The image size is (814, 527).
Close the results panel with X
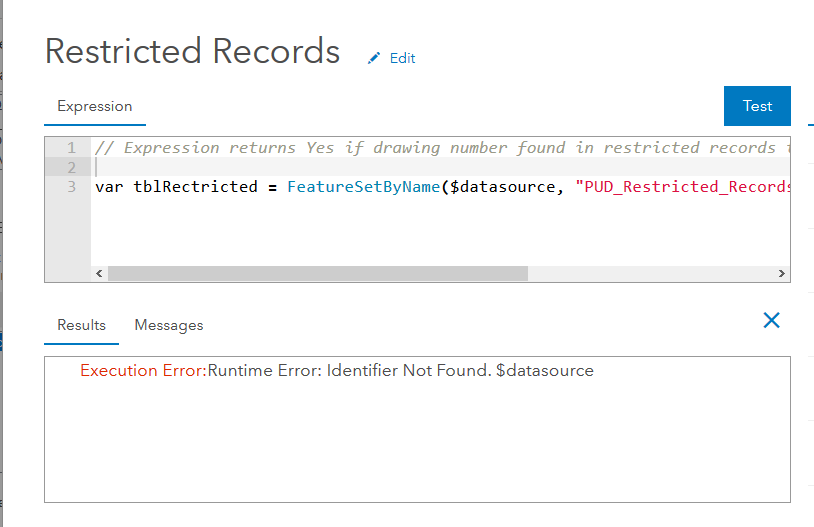(771, 320)
